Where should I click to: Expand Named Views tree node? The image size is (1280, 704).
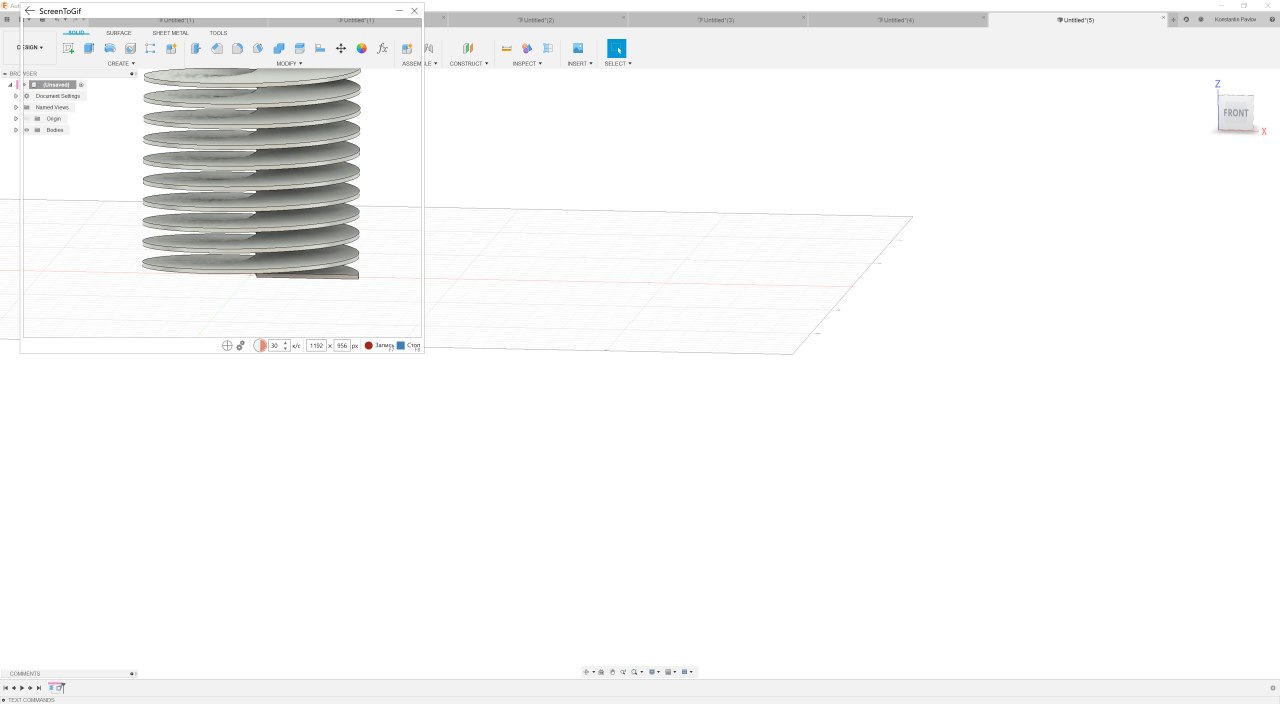point(16,107)
